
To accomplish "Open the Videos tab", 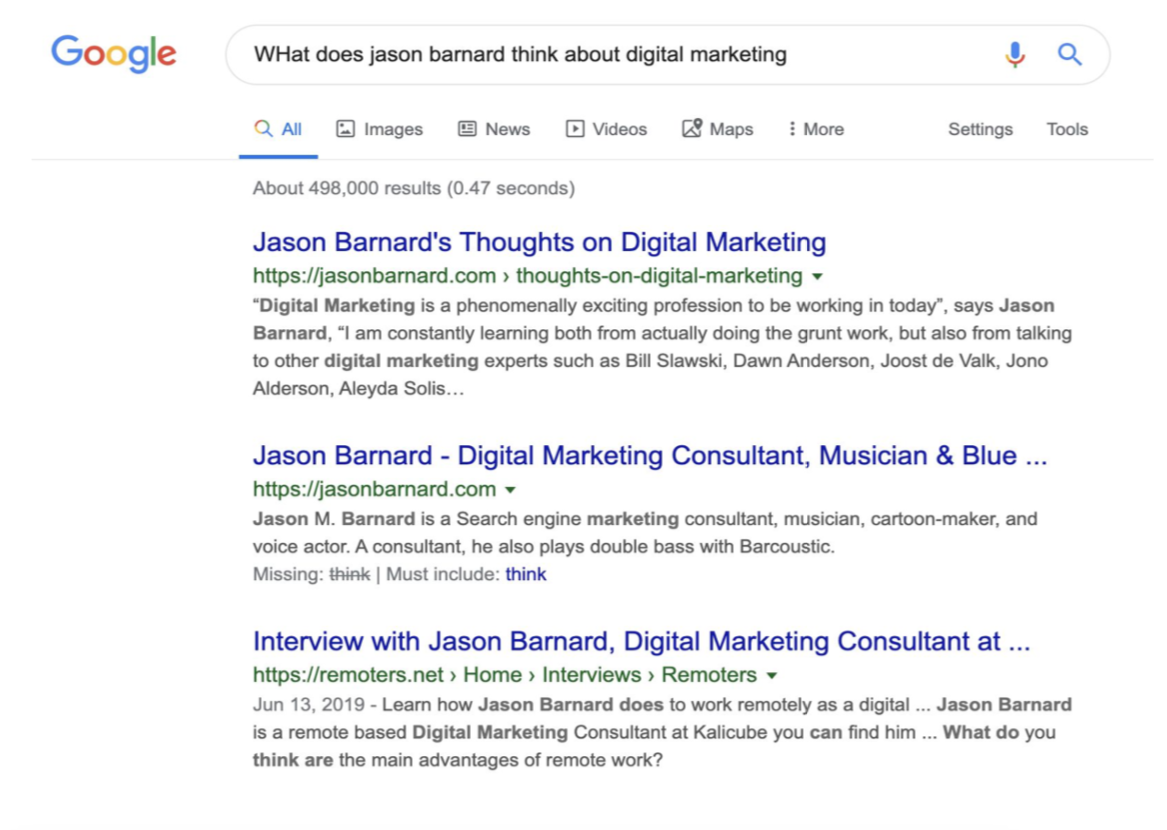I will pyautogui.click(x=607, y=130).
